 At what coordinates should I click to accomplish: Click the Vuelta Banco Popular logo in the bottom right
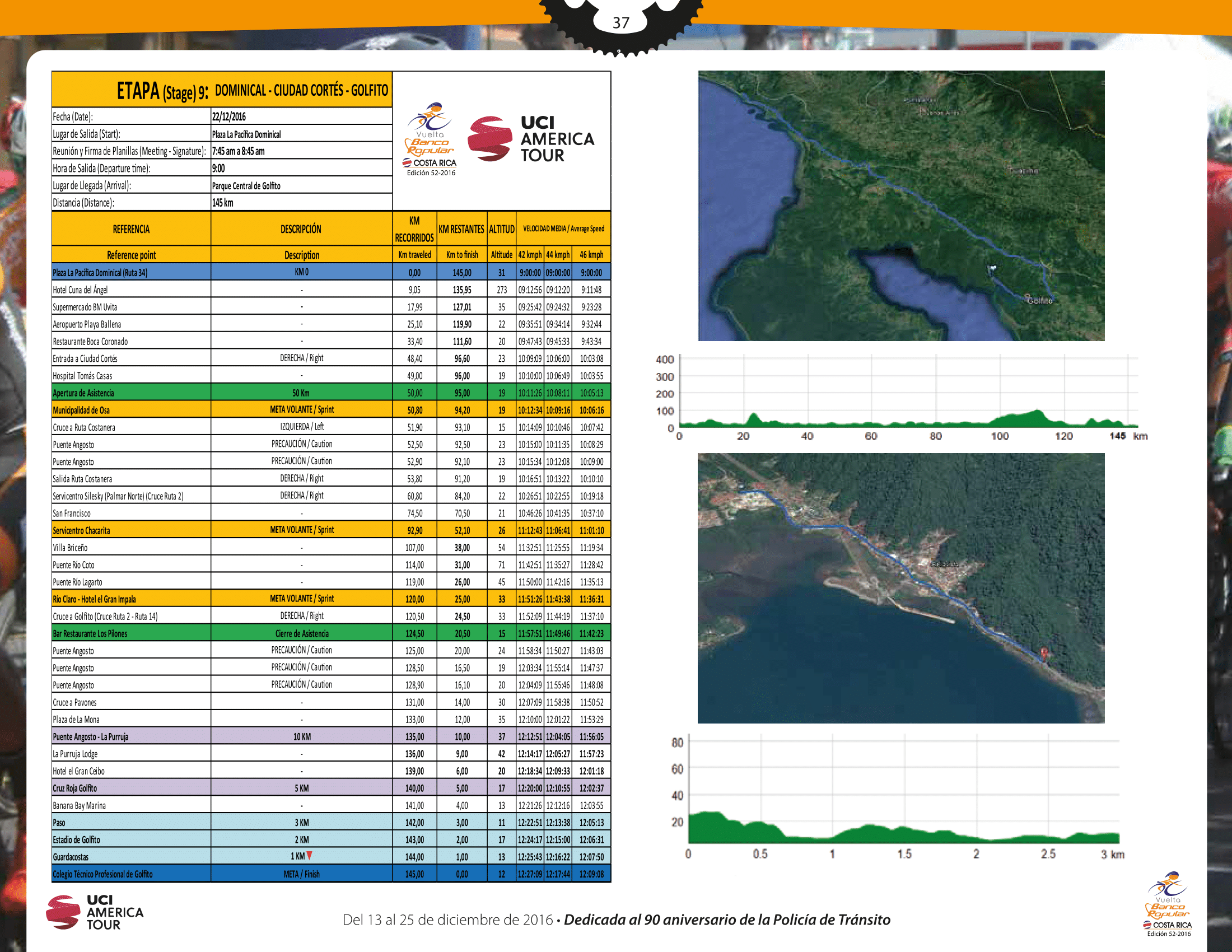pyautogui.click(x=1168, y=903)
